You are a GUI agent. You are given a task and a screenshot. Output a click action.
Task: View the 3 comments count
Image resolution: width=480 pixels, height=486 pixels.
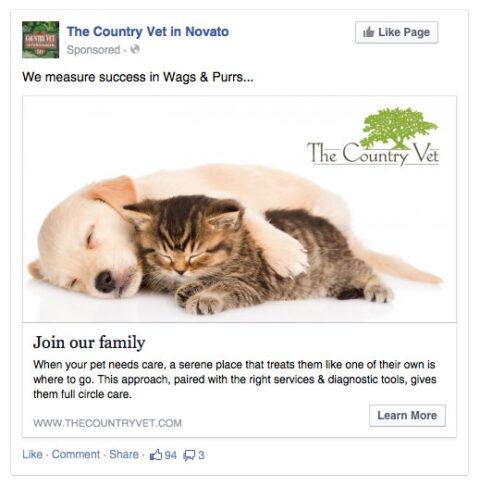pyautogui.click(x=201, y=455)
